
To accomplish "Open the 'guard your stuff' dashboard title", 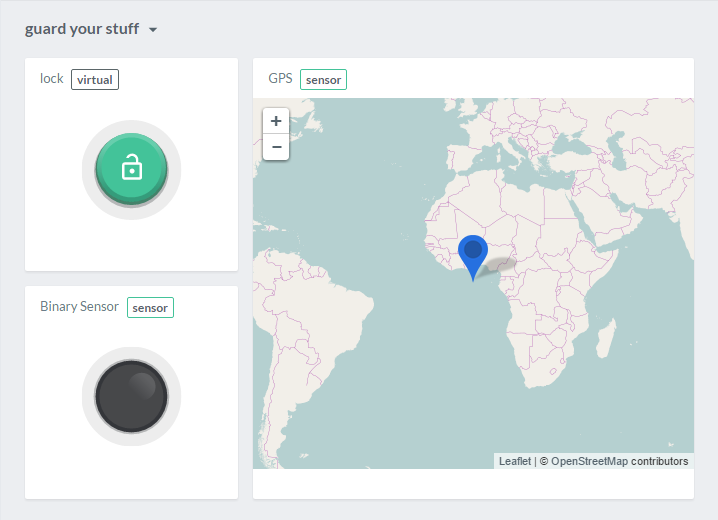I will (82, 29).
